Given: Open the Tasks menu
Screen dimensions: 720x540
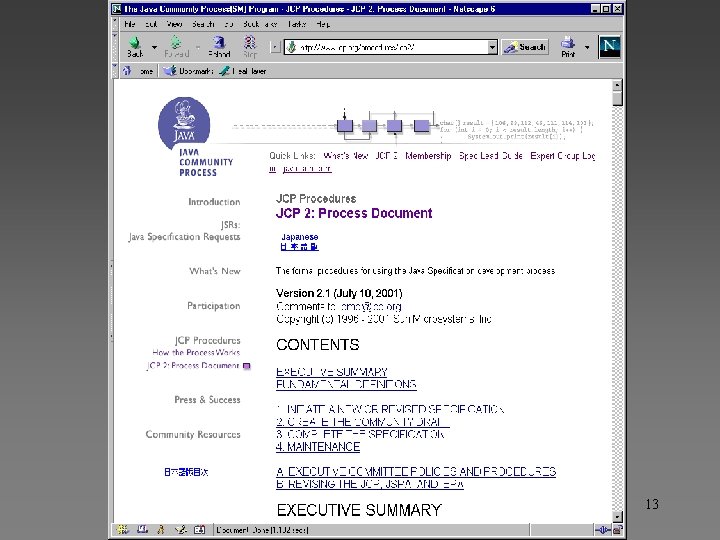Looking at the screenshot, I should pyautogui.click(x=297, y=24).
